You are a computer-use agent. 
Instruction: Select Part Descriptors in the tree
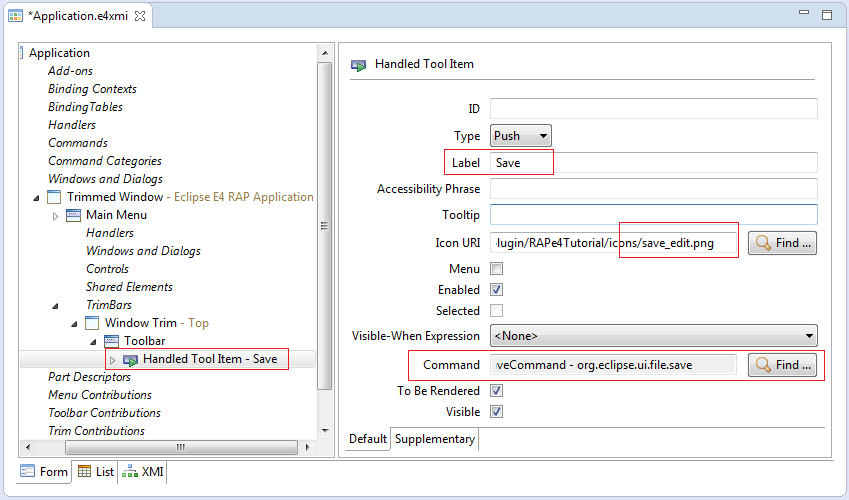click(89, 376)
